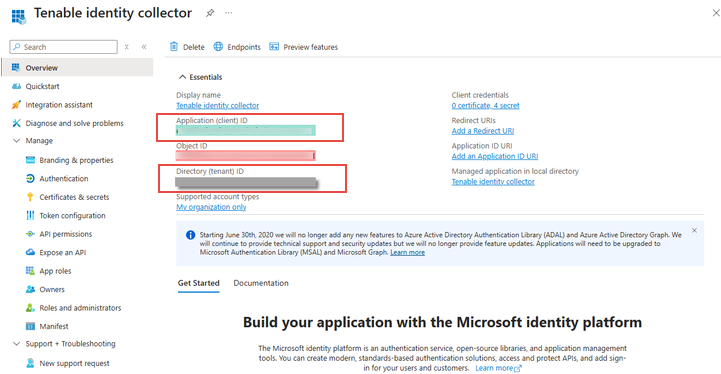The width and height of the screenshot is (721, 374).
Task: Open the Quickstart sidebar icon
Action: pyautogui.click(x=17, y=86)
